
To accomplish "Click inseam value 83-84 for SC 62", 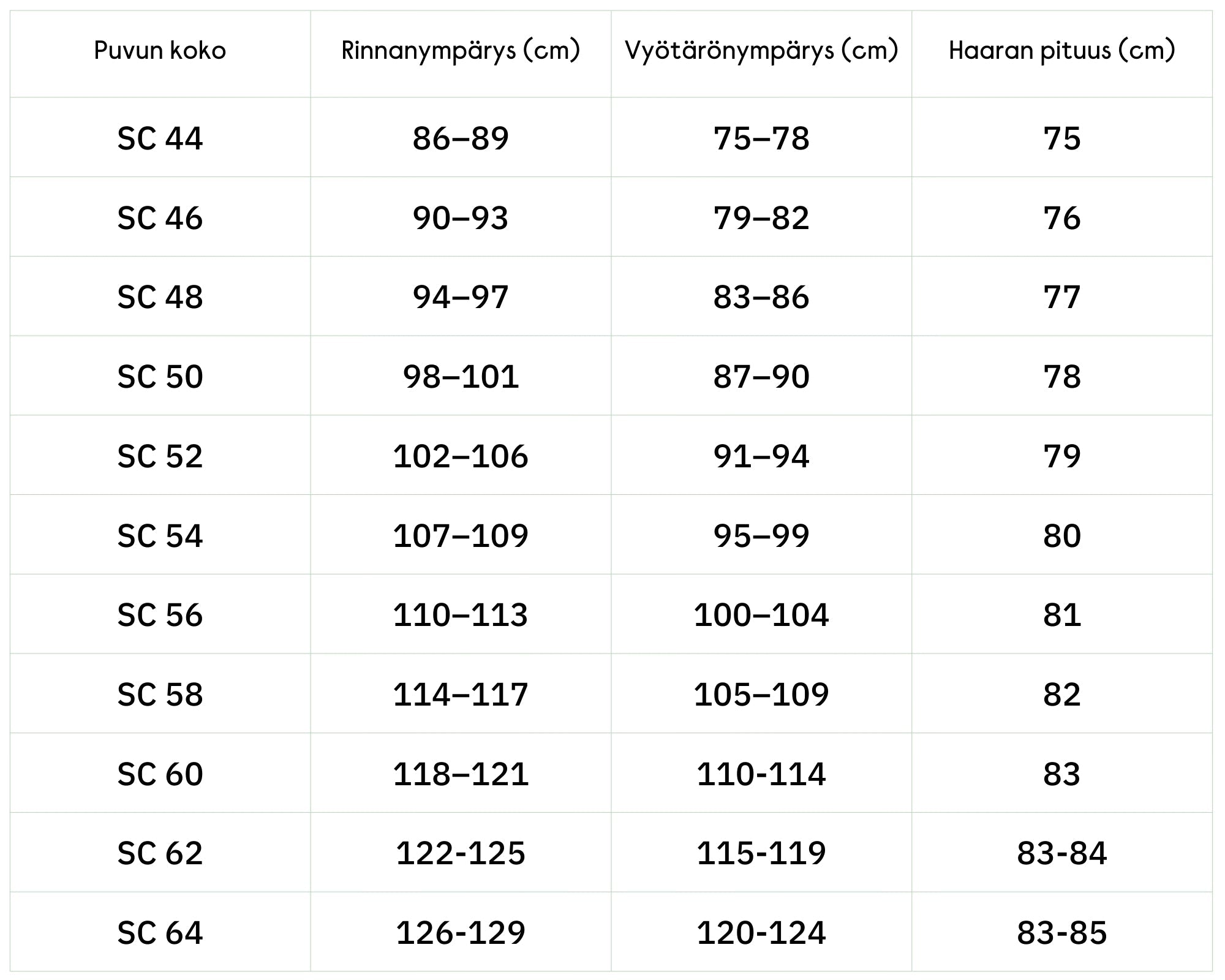I will tap(1061, 853).
